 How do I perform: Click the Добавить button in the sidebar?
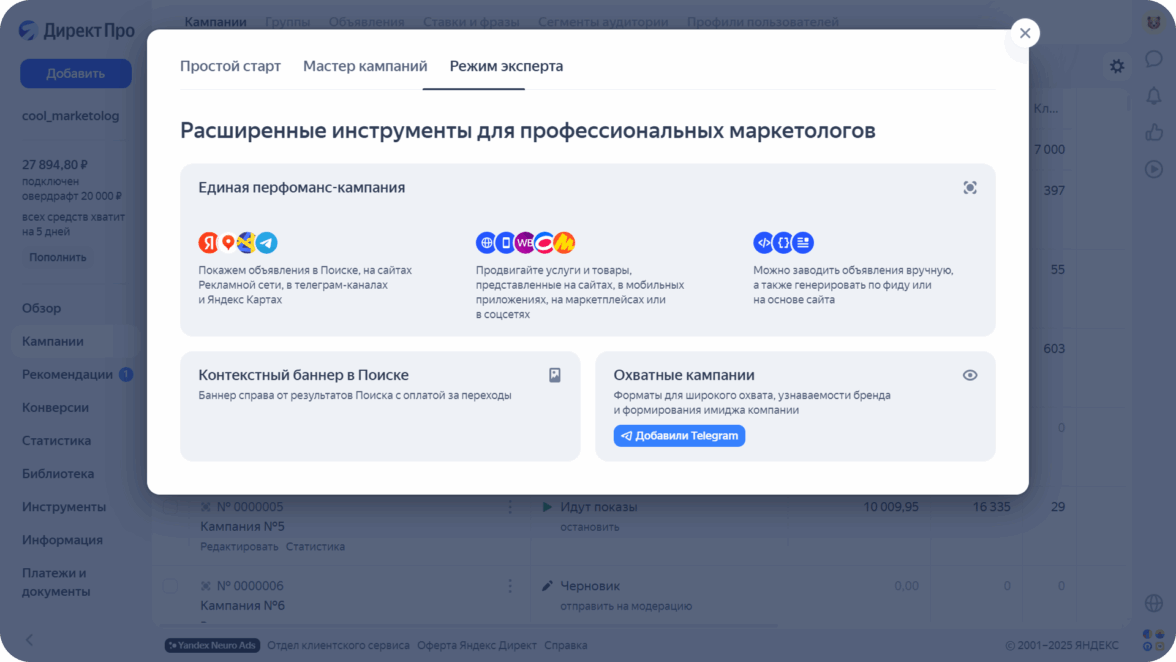(76, 73)
